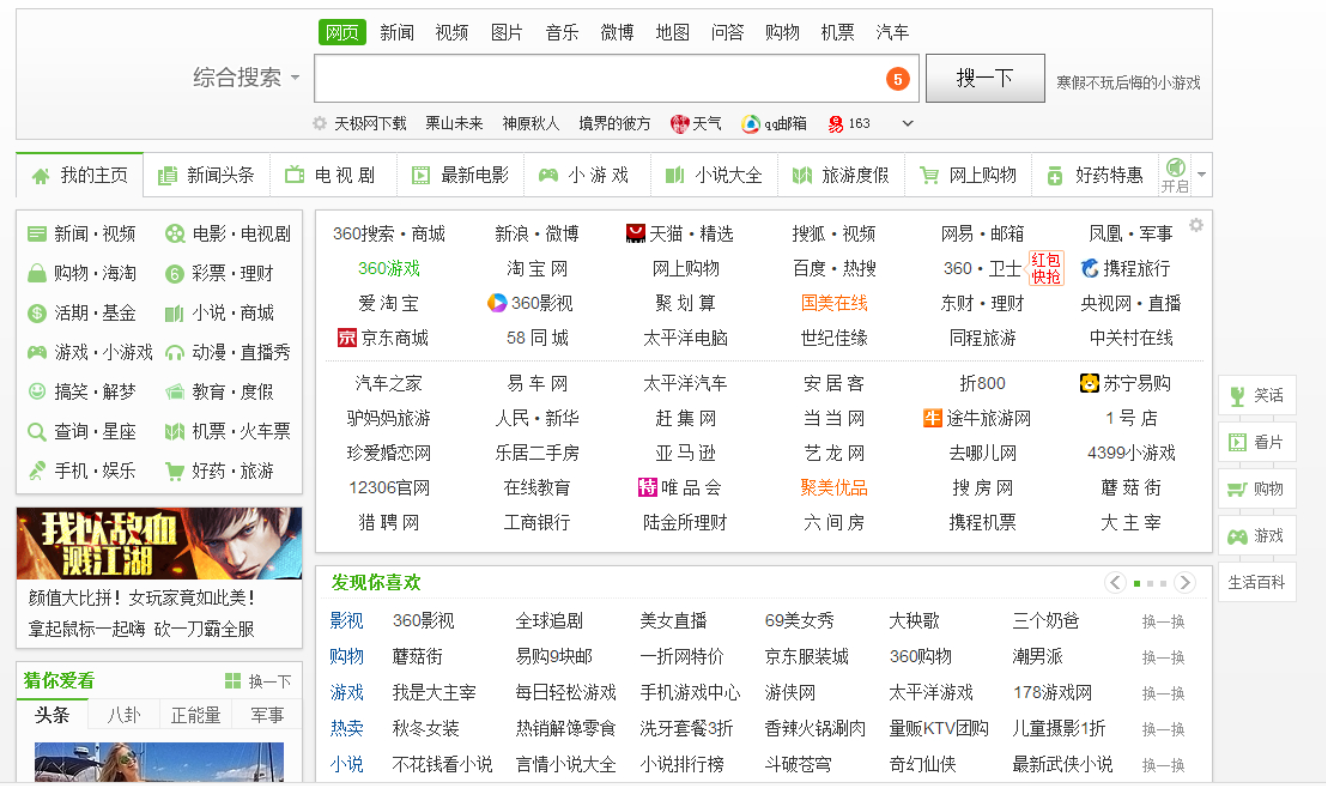Open the gear icon beside 天极网下载
Viewport: 1326px width, 786px height.
tap(320, 123)
